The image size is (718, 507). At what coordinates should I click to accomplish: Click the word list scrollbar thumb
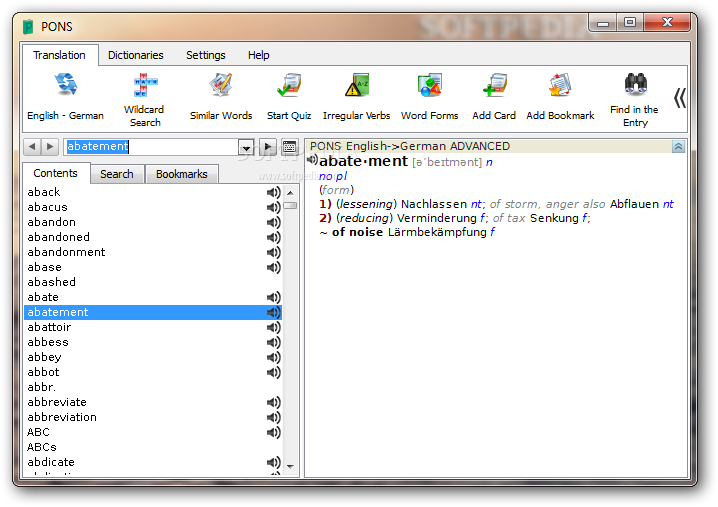(x=290, y=206)
